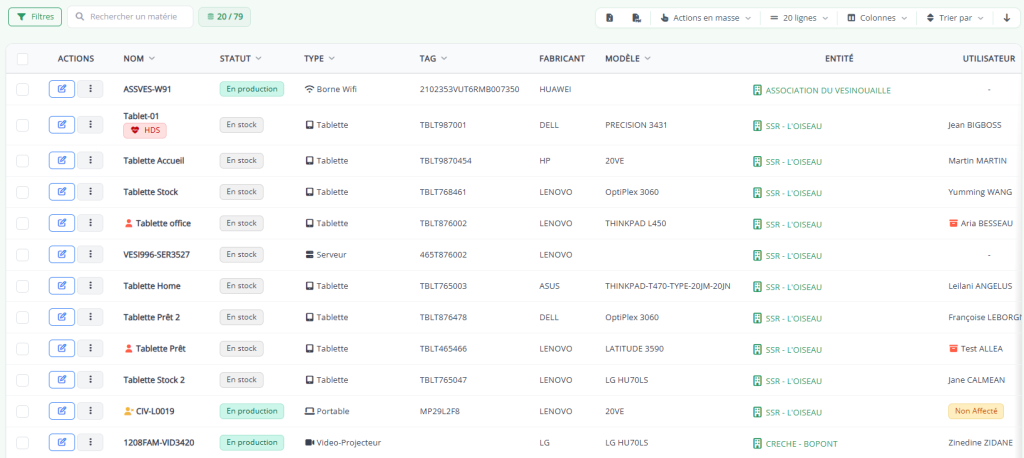Check the Tablet-01 row checkbox

23,125
